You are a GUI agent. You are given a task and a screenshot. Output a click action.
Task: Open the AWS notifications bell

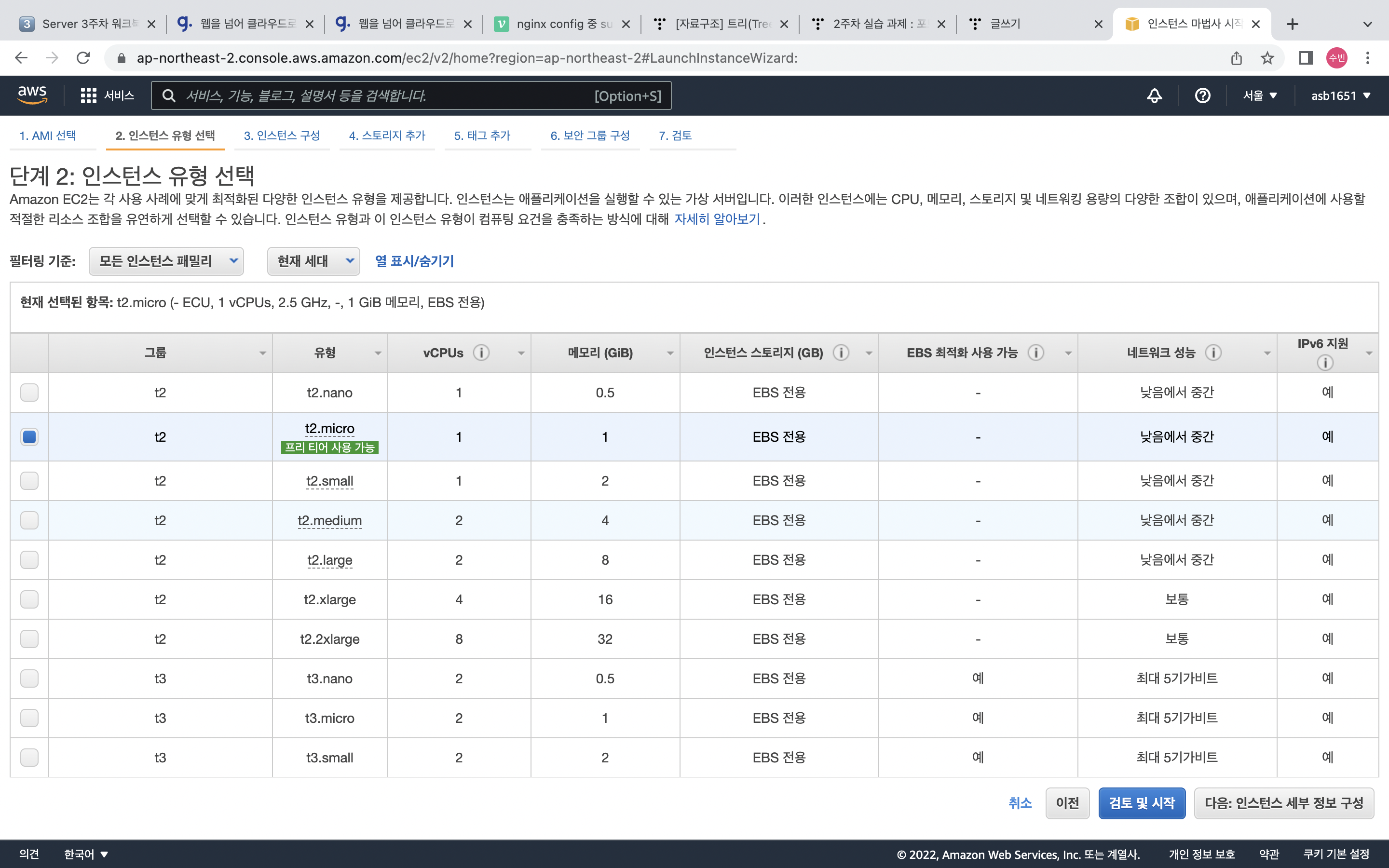coord(1154,95)
